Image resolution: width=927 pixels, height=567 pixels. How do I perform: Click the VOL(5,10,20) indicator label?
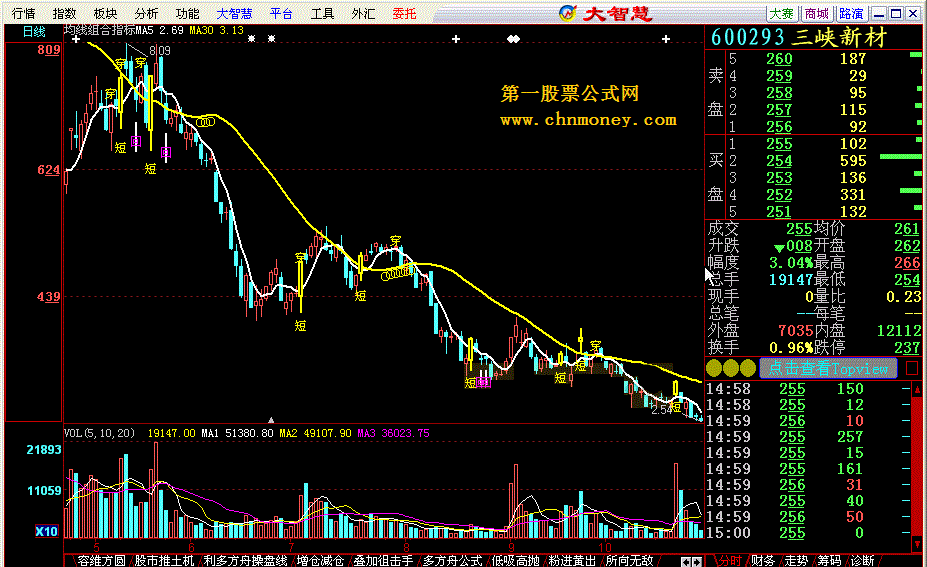99,433
